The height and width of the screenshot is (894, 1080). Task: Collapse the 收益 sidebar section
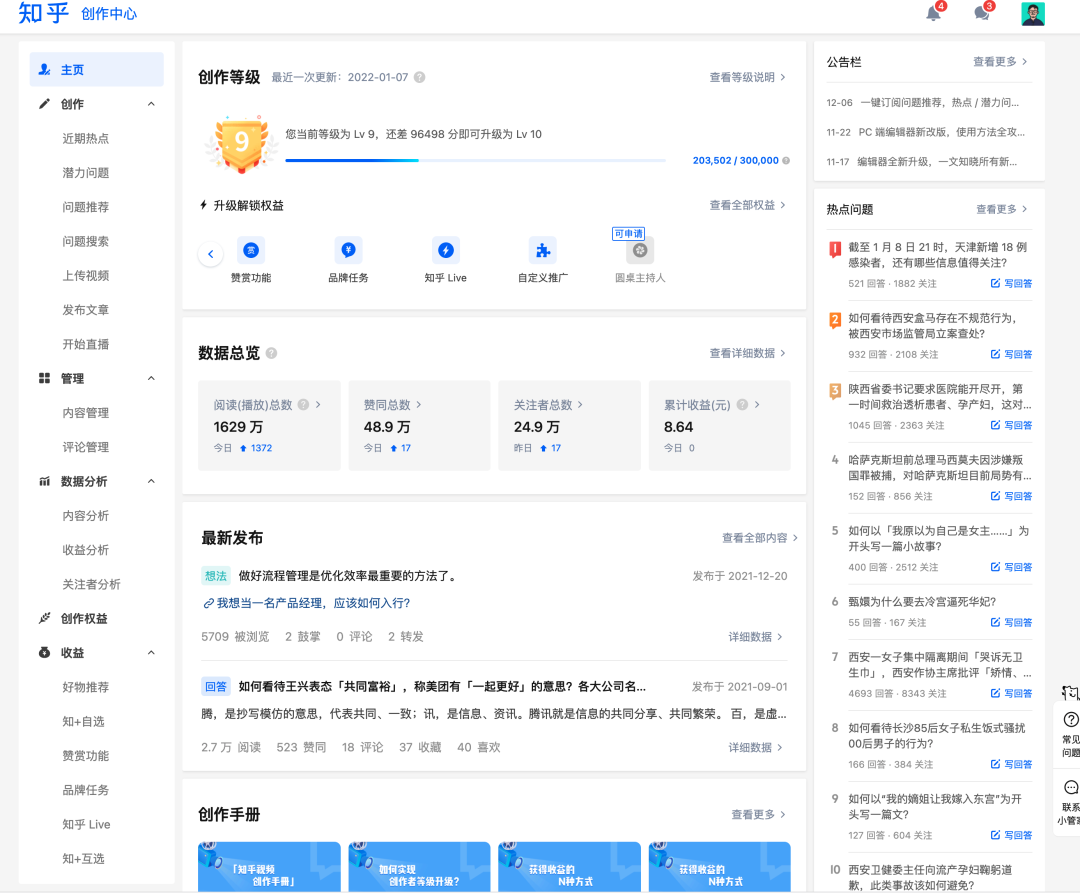click(152, 652)
